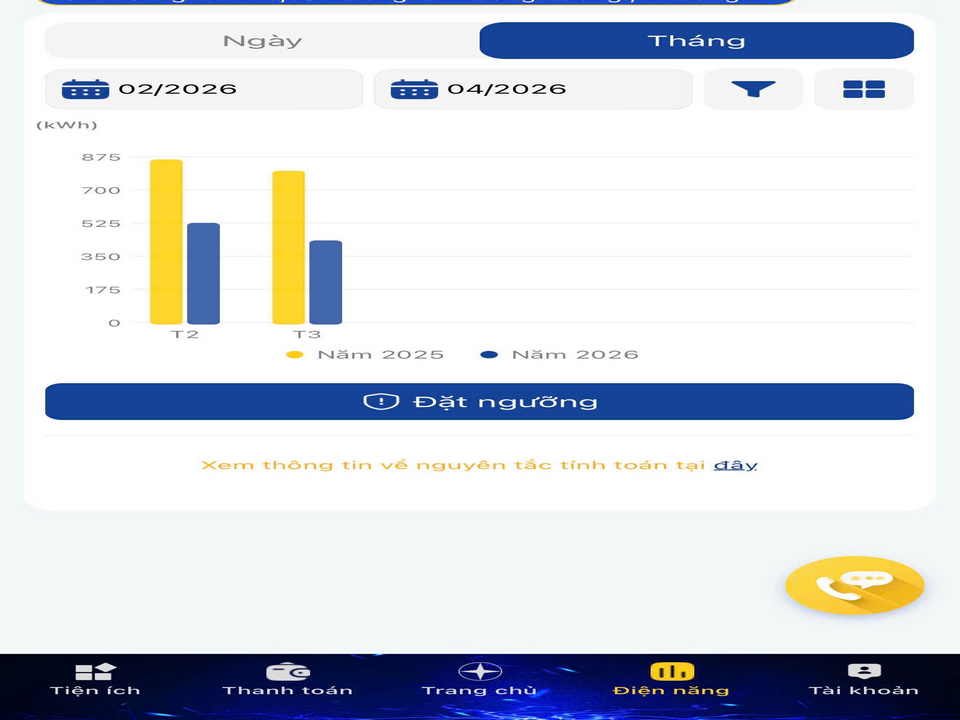This screenshot has height=720, width=960.
Task: Tap the floating phone support chat icon
Action: pos(854,585)
